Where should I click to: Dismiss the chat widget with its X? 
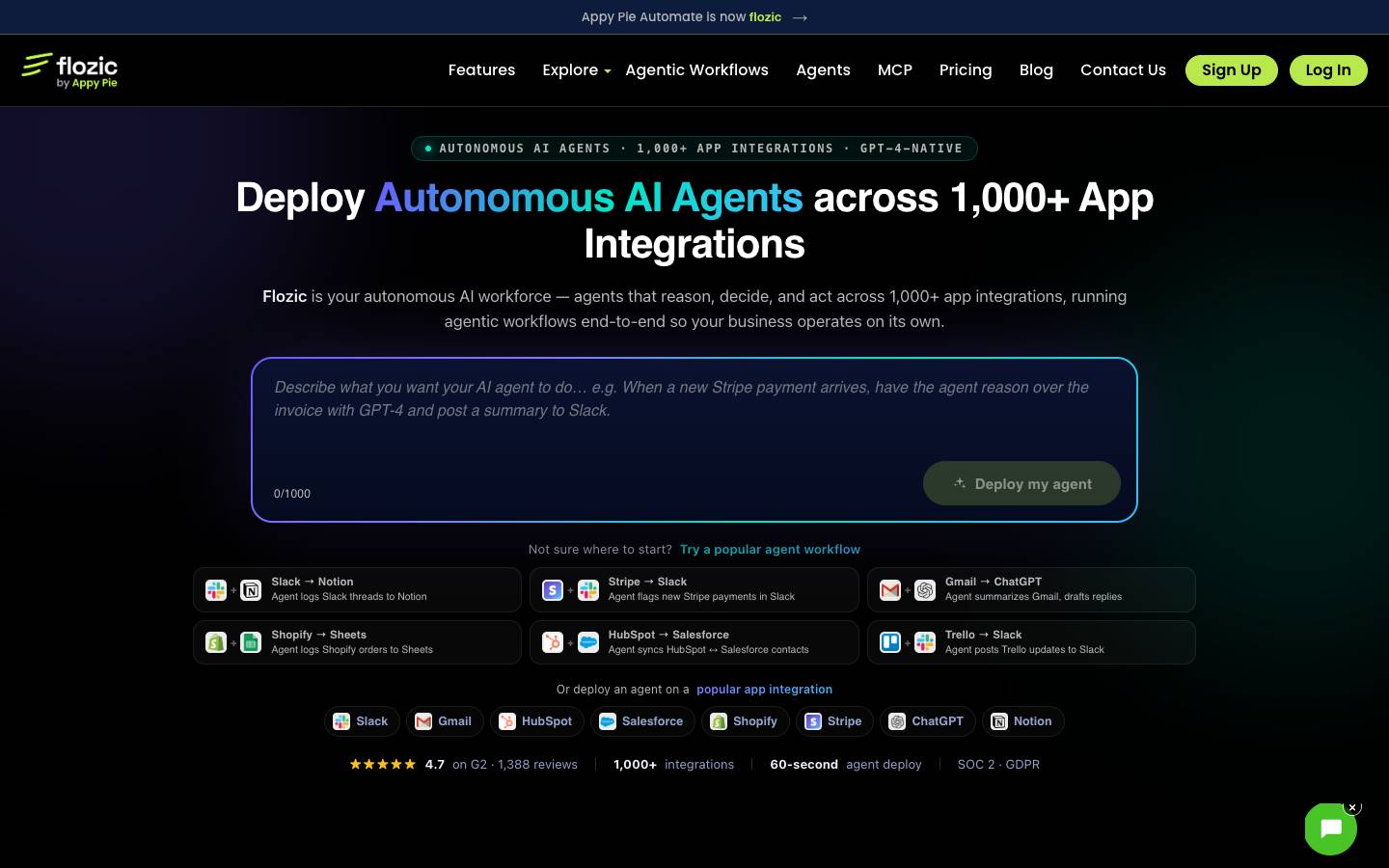coord(1352,807)
